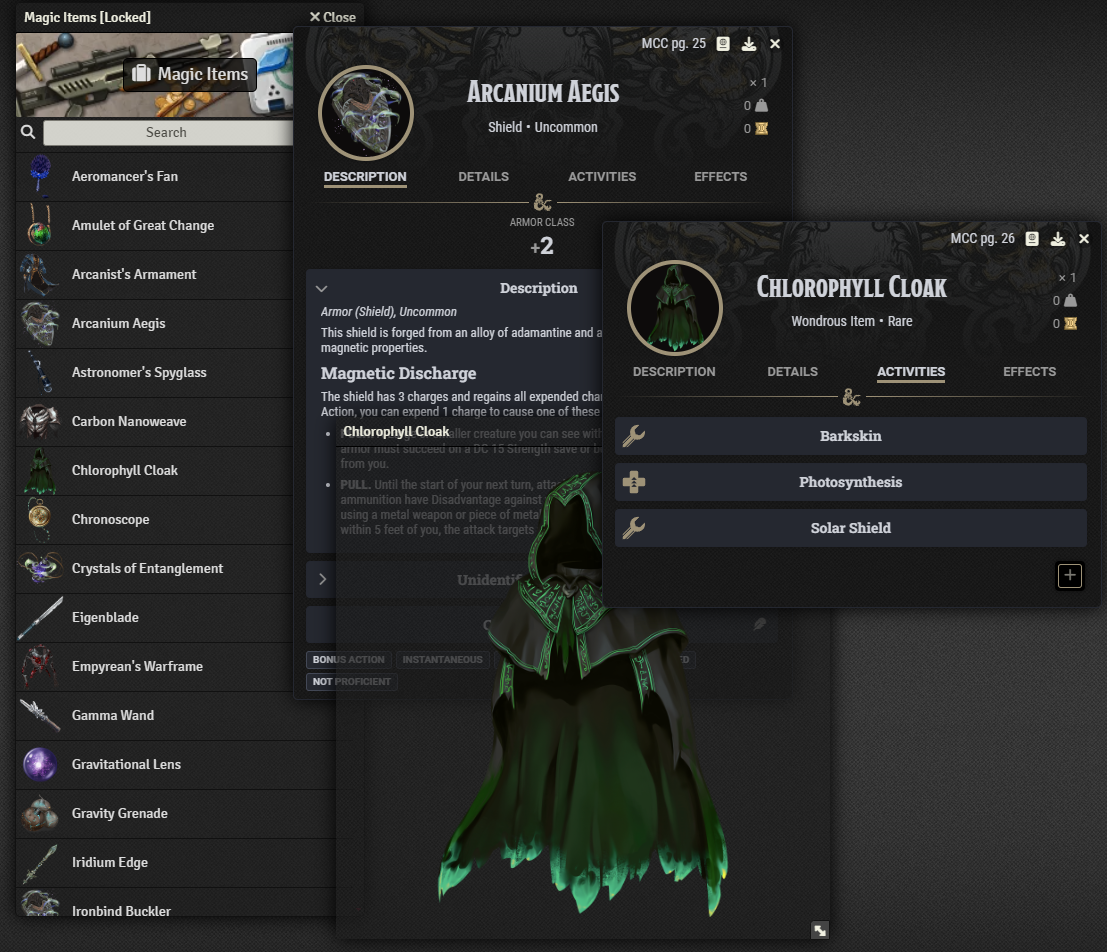This screenshot has width=1107, height=952.
Task: Click the add activity plus button
Action: pos(1069,576)
